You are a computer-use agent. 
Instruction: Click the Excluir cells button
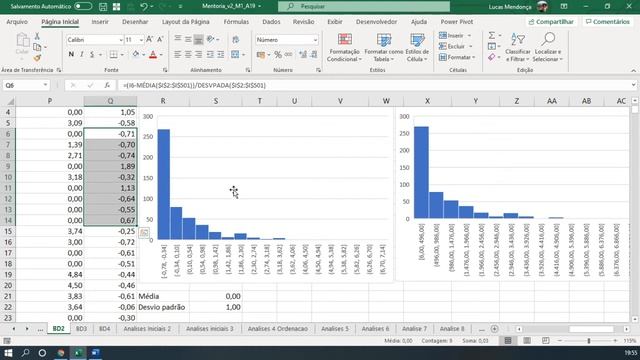(x=455, y=47)
